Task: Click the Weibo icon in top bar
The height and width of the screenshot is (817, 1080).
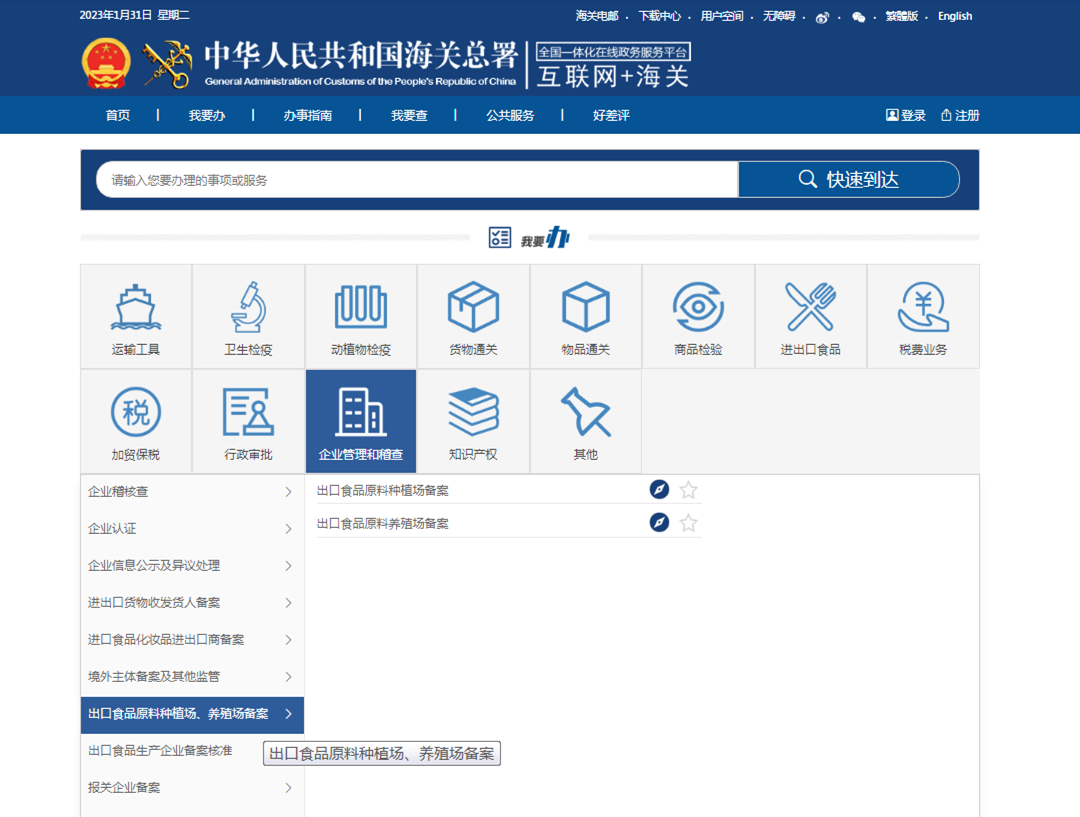Action: pos(821,17)
